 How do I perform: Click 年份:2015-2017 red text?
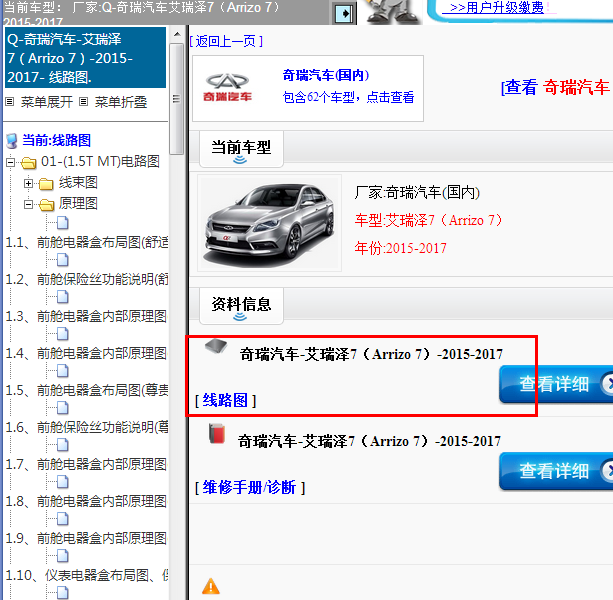tap(400, 248)
